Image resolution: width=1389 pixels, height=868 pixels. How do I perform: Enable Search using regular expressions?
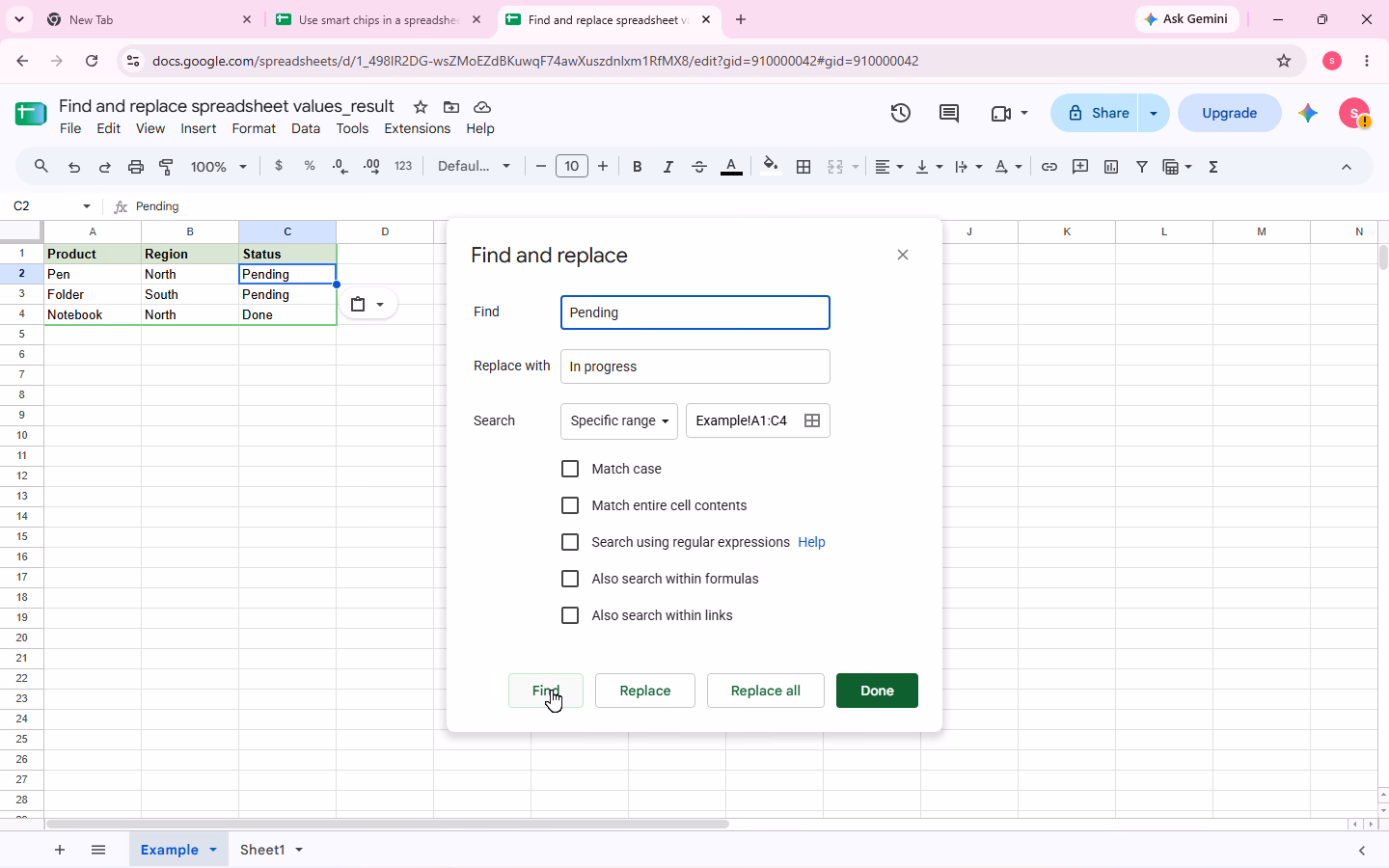(570, 542)
